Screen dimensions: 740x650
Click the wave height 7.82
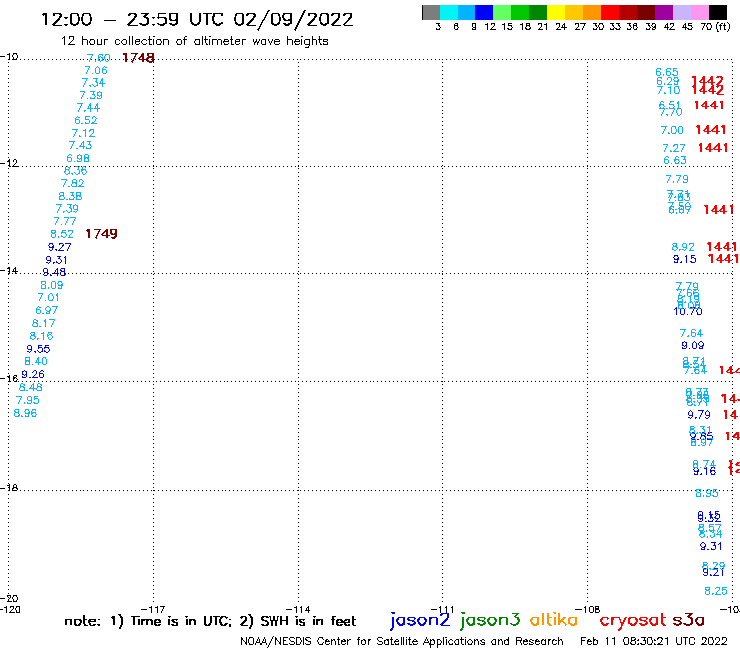coord(73,183)
